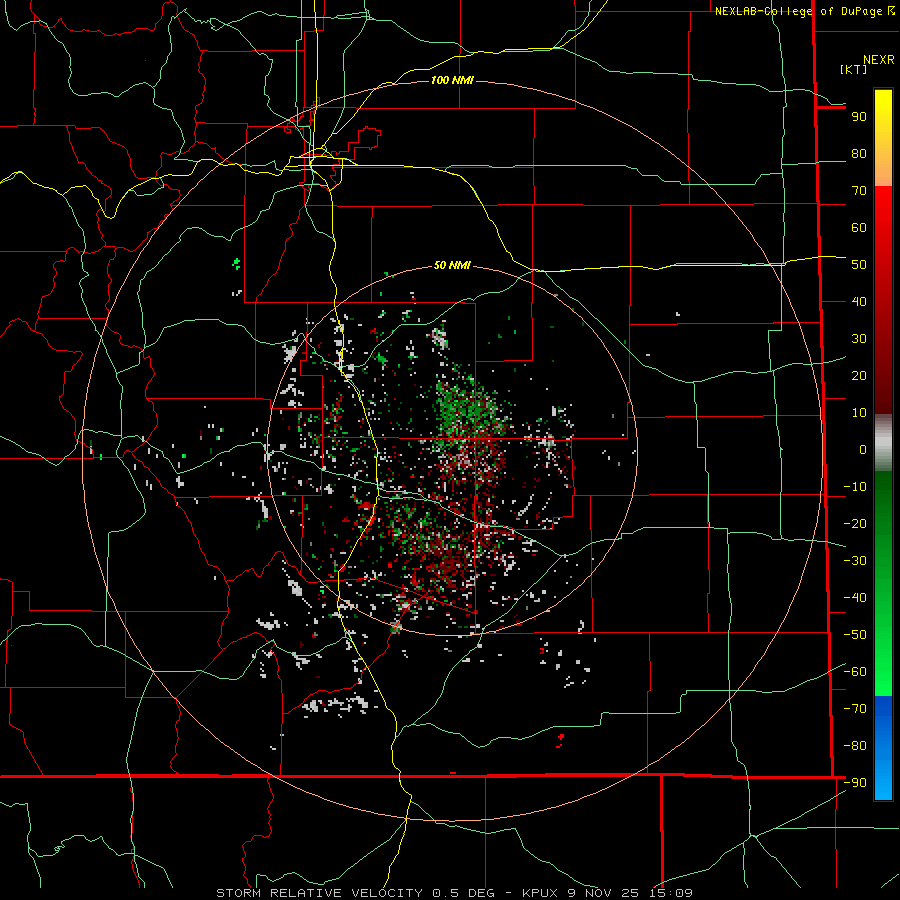Click the 50 NMI range ring label

[x=452, y=265]
